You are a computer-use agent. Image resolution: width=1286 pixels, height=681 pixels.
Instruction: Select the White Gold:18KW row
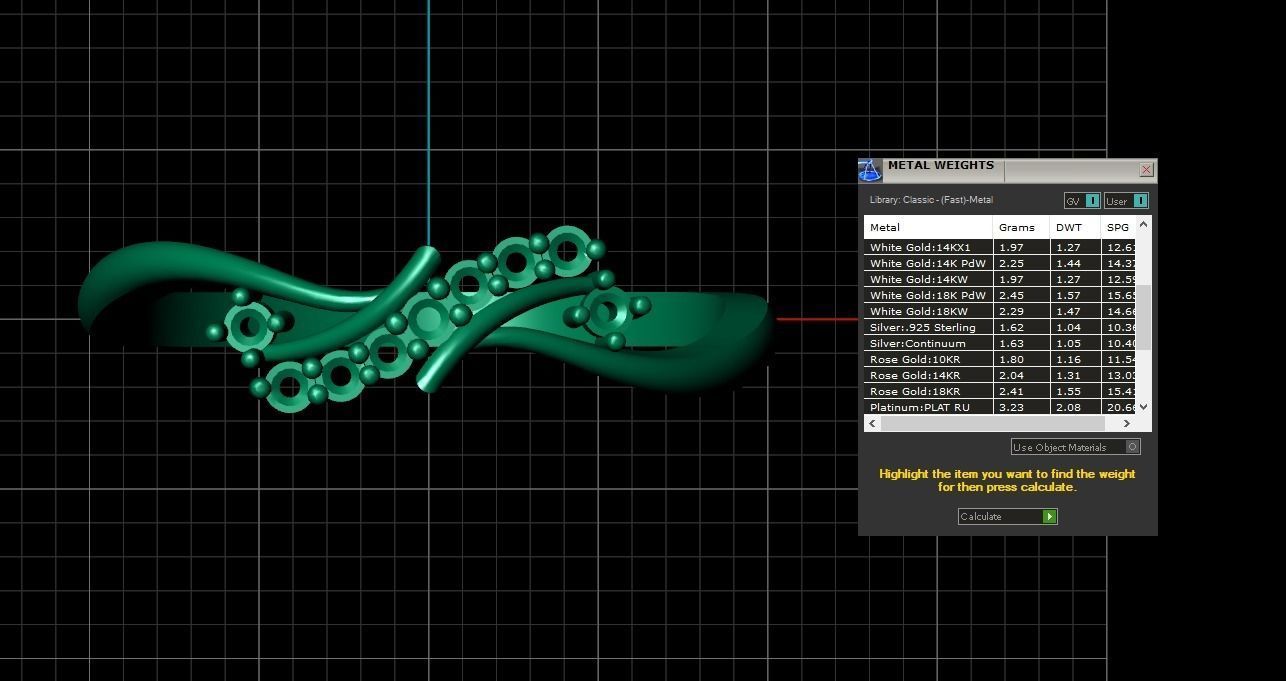point(1000,311)
